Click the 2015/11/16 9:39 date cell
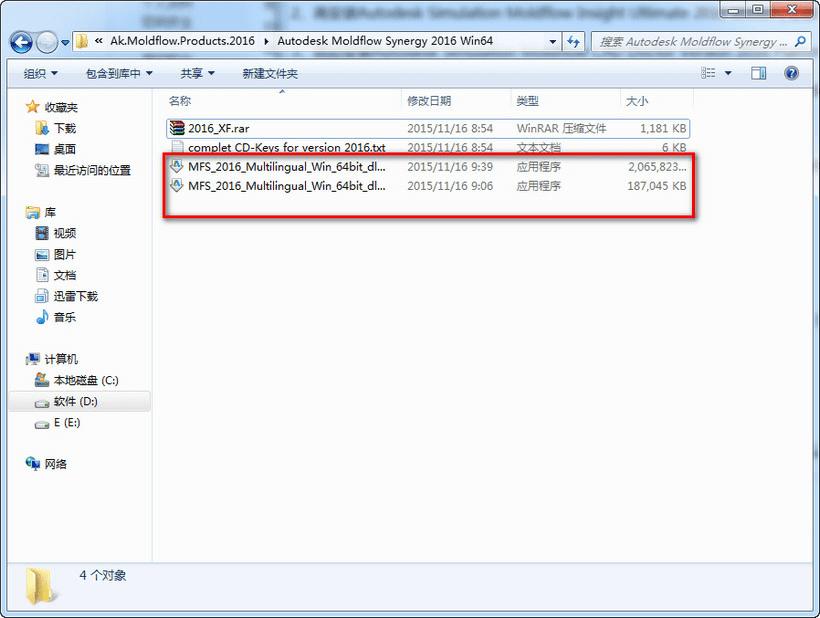The height and width of the screenshot is (618, 820). (450, 167)
